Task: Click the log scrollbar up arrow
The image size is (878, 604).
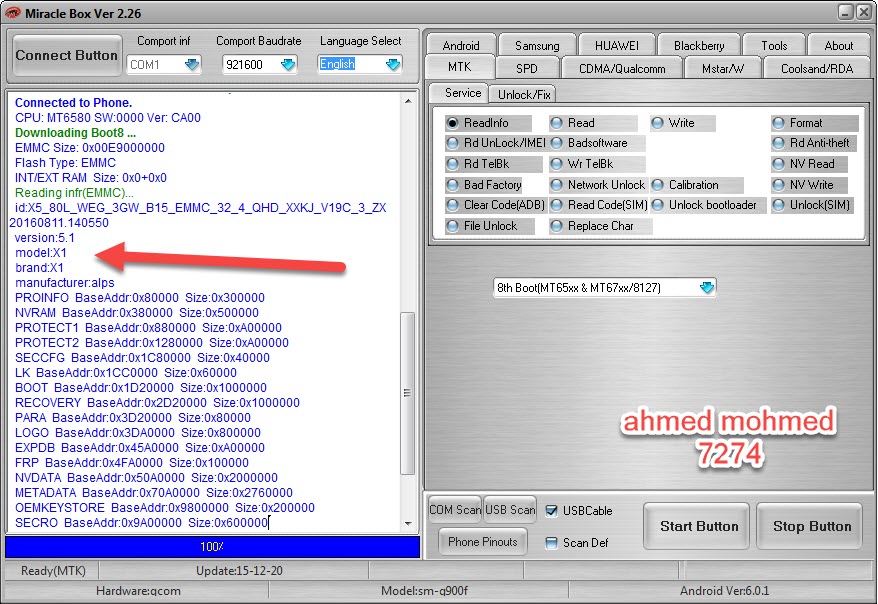Action: pos(408,101)
